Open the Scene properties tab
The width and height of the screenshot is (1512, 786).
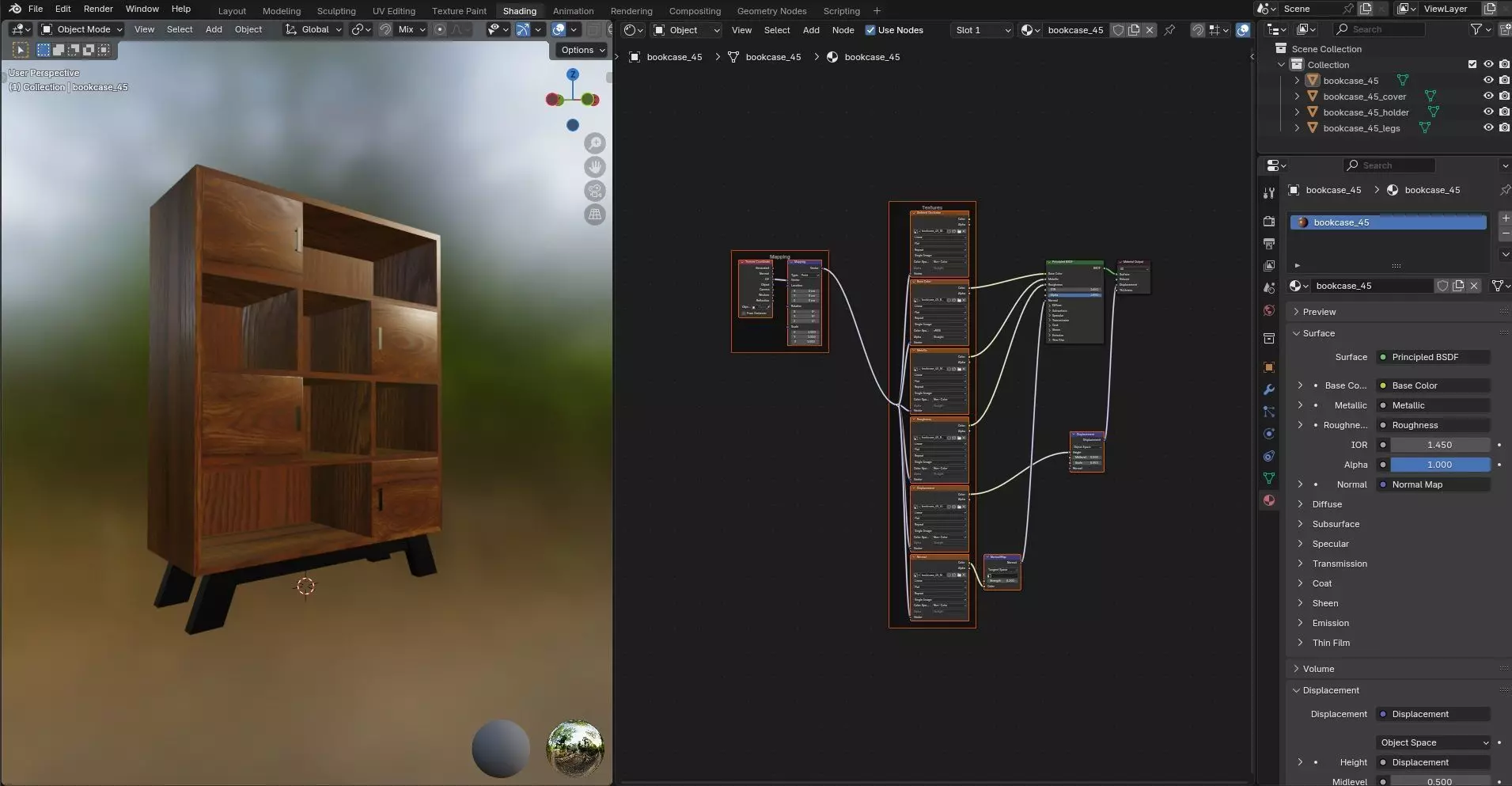coord(1269,287)
